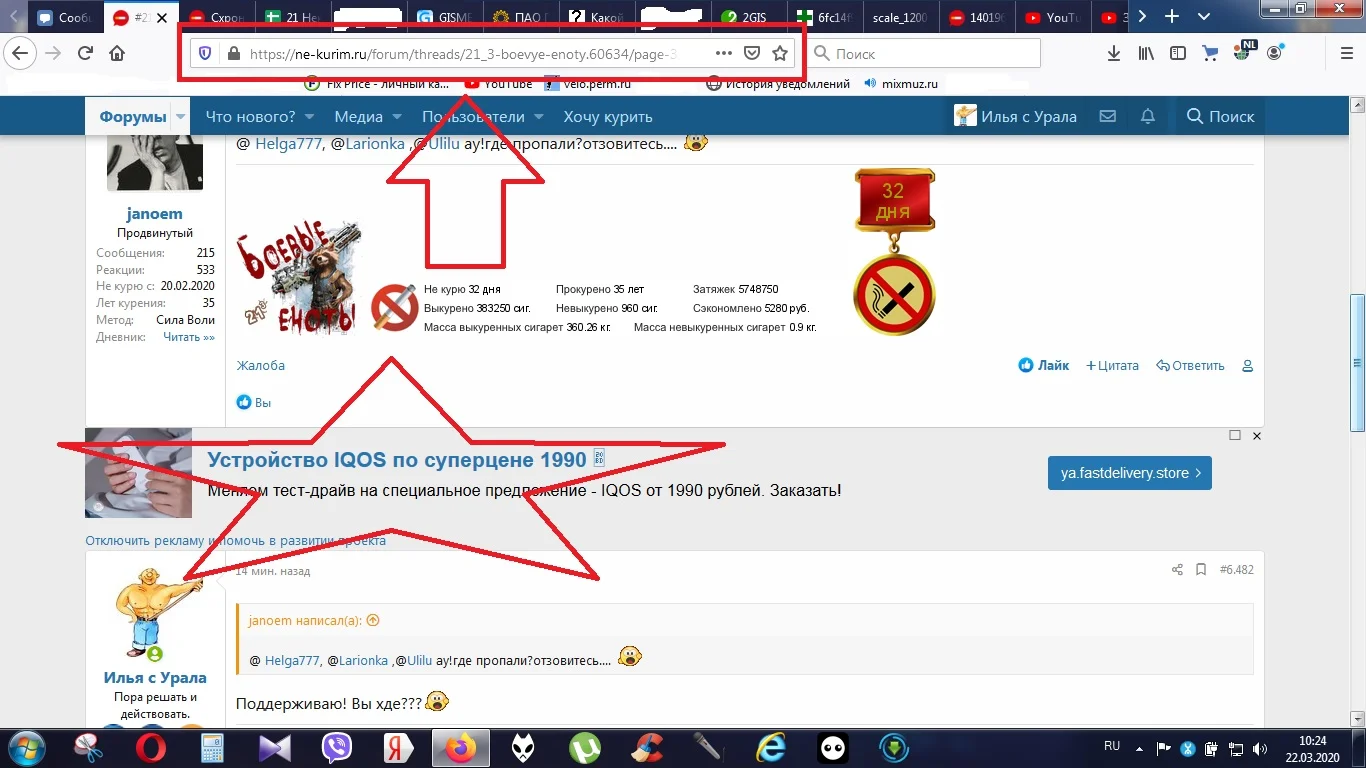Click the envelope inbox icon in forum header

pyautogui.click(x=1107, y=116)
